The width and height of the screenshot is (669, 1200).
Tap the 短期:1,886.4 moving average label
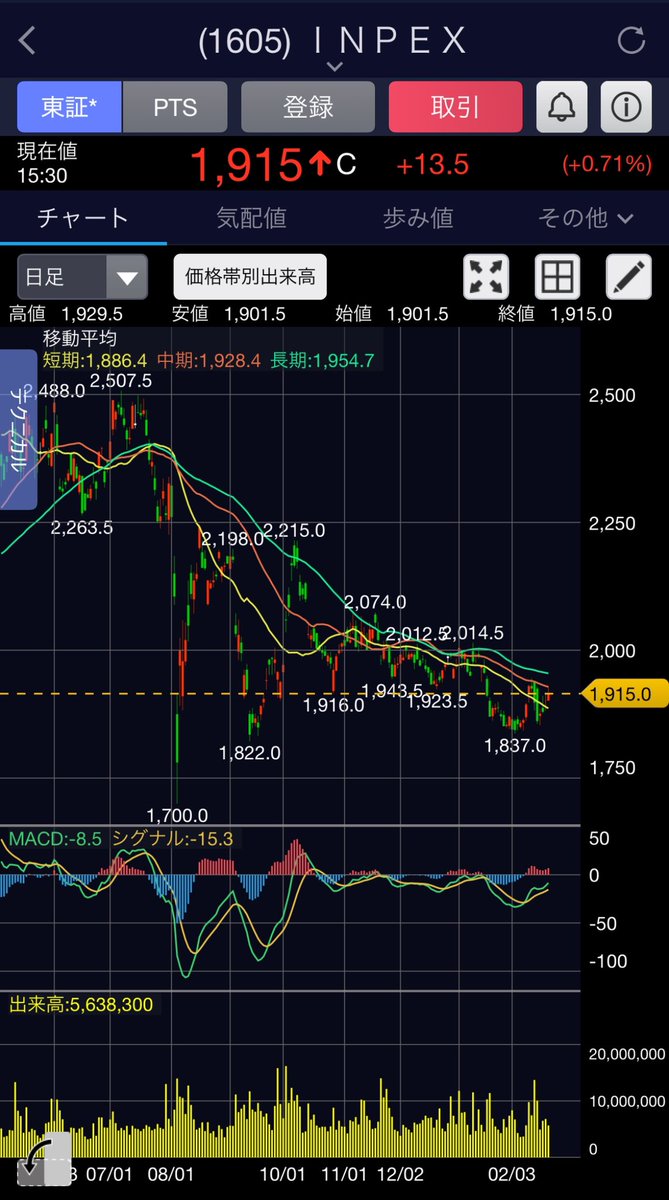pos(96,360)
